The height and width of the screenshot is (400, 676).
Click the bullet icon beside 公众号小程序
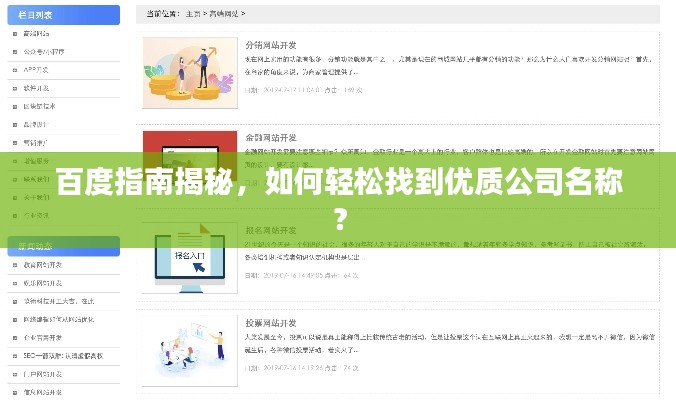15,52
